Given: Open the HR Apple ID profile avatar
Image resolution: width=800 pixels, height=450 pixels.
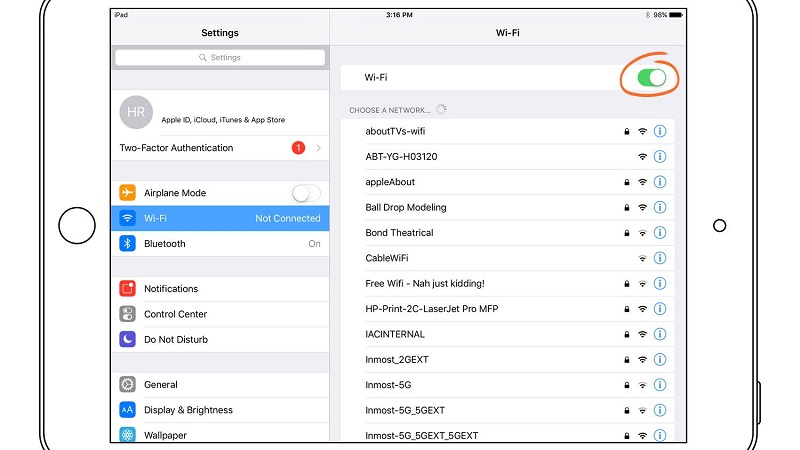Looking at the screenshot, I should 136,114.
